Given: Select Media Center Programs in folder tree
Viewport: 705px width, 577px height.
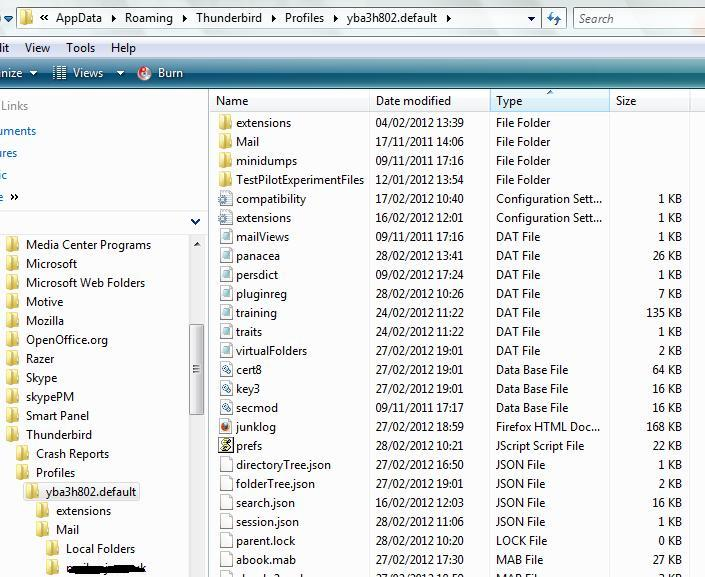Looking at the screenshot, I should pos(89,245).
